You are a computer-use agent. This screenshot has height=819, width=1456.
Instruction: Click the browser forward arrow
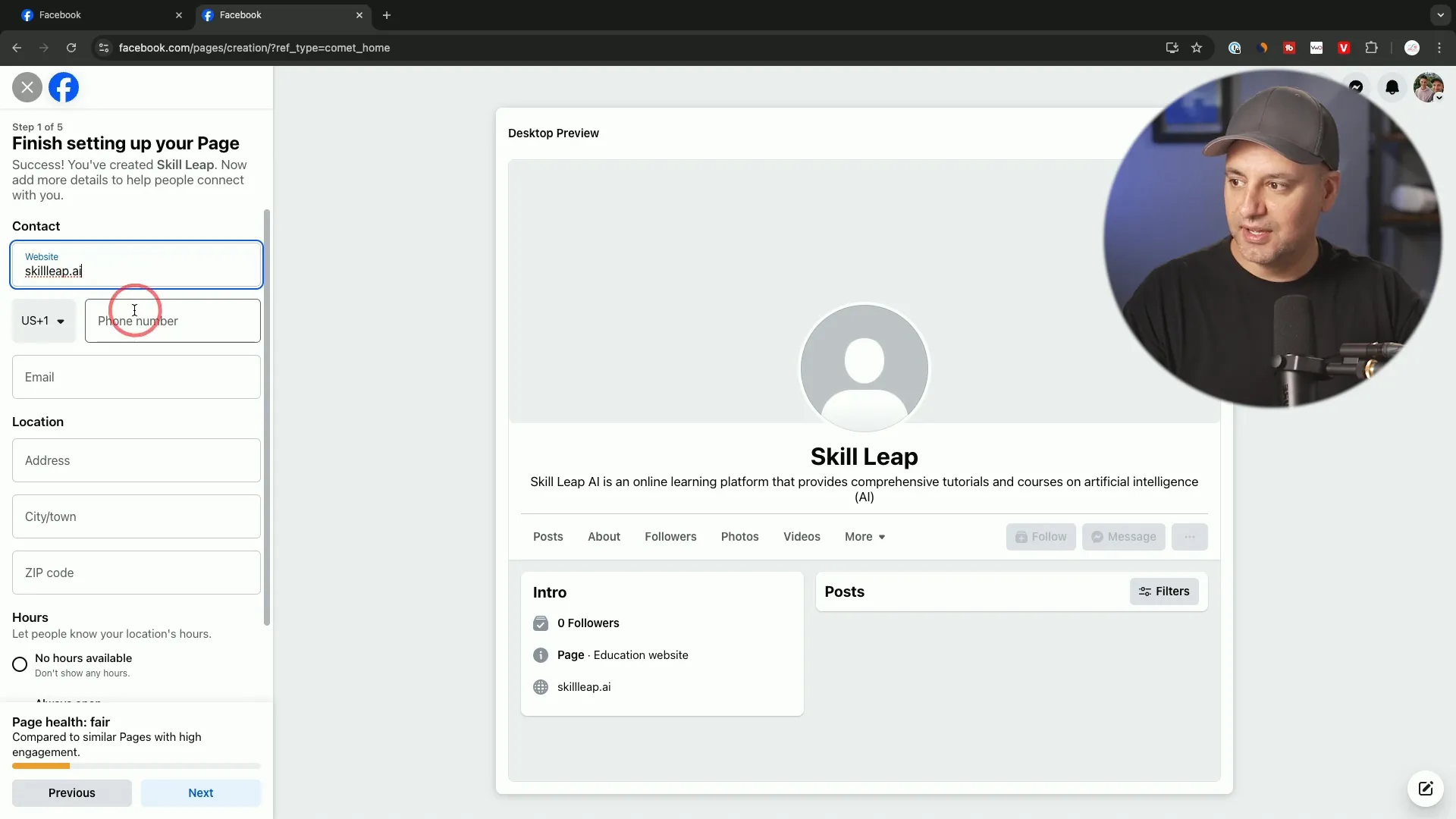44,48
